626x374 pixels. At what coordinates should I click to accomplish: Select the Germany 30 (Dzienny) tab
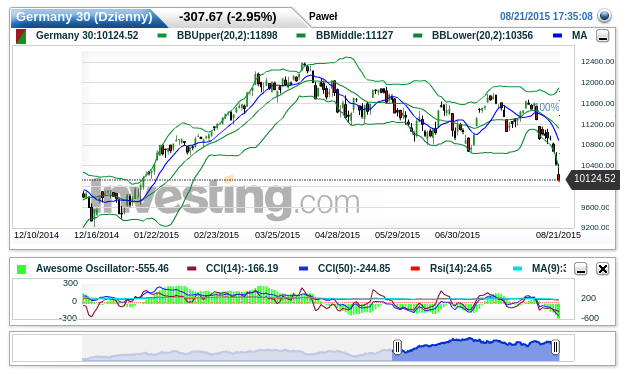click(85, 17)
